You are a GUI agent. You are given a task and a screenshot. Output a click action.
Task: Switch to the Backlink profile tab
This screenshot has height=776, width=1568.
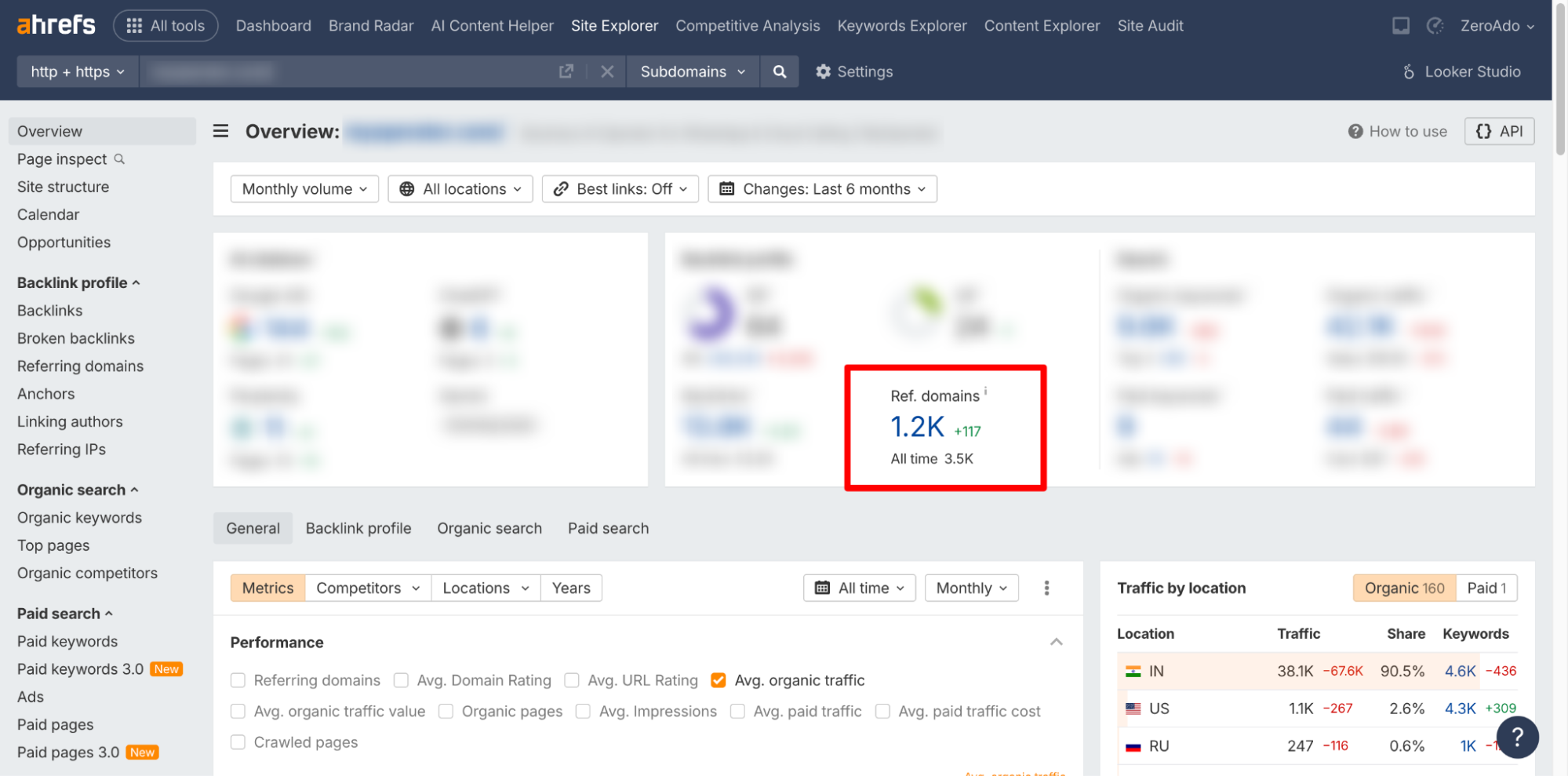358,528
